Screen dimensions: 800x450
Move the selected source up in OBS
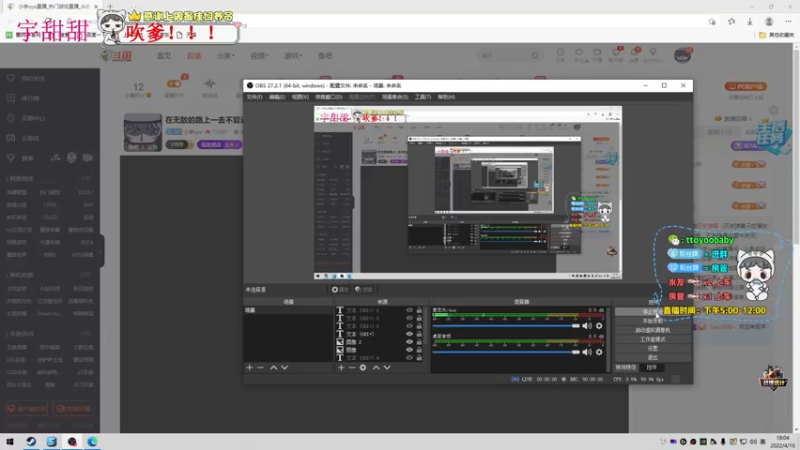376,367
